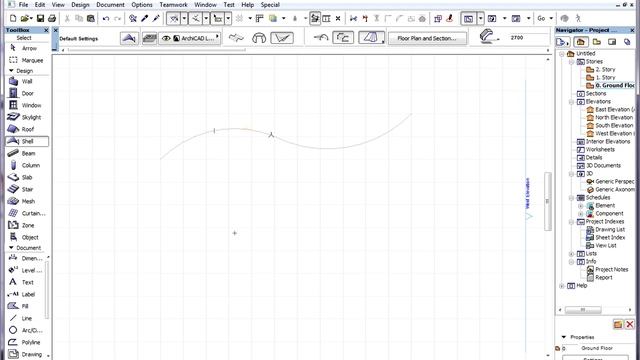The image size is (640, 360).
Task: Click the Print icon in toolbar
Action: pos(52,18)
